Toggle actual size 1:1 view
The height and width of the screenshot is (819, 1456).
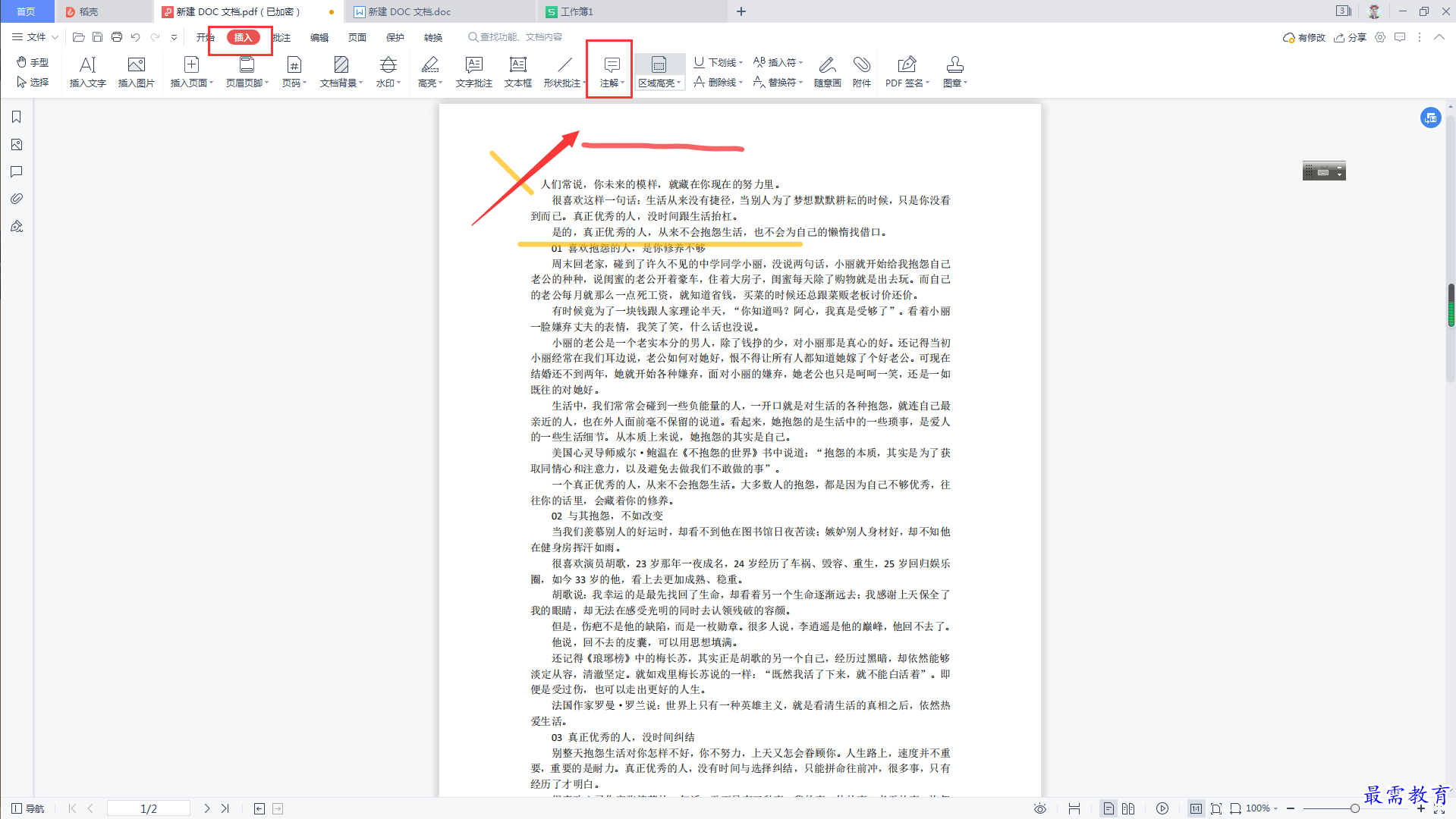(x=1196, y=808)
